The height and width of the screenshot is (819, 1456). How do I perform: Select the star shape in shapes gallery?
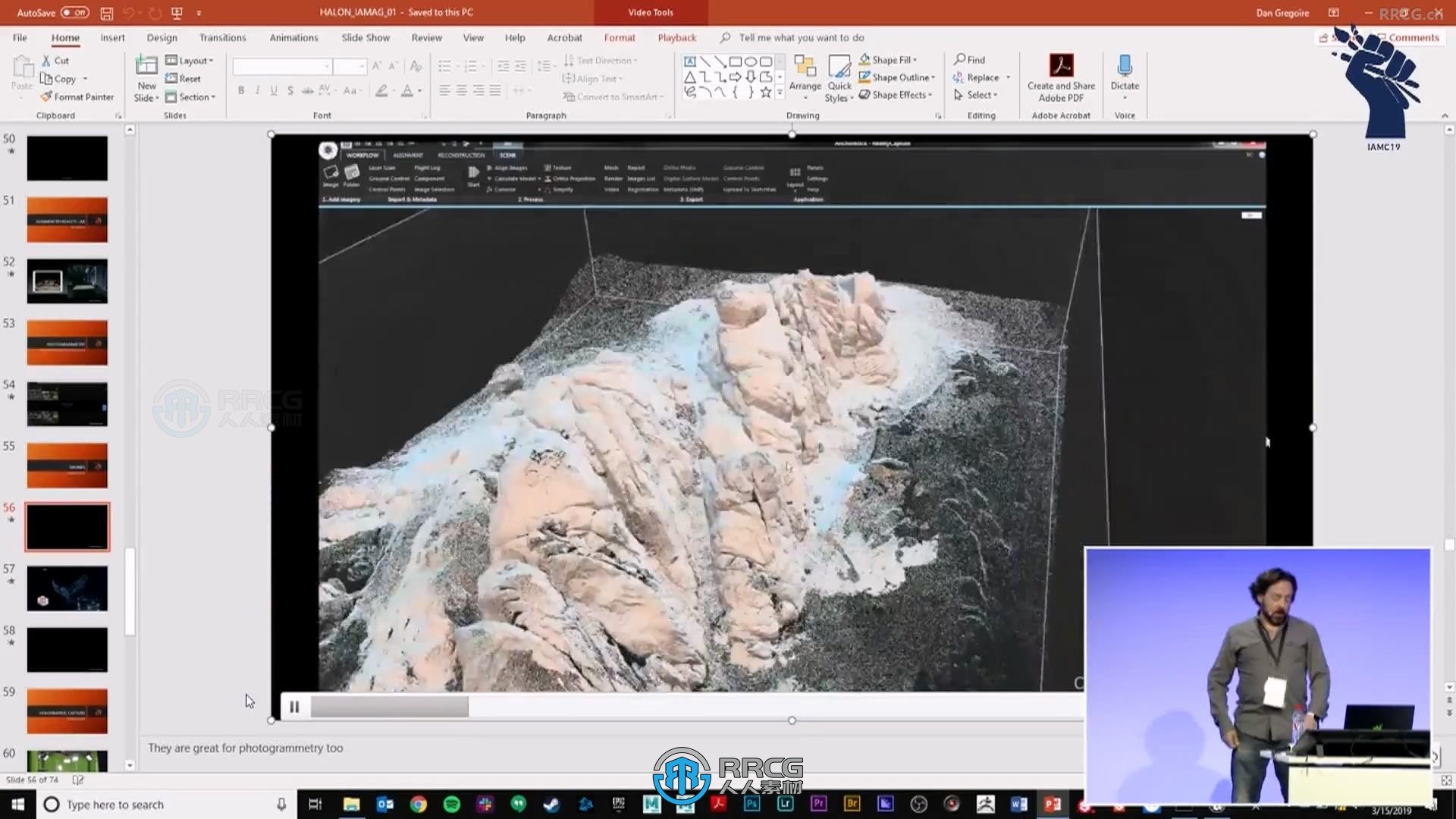pyautogui.click(x=766, y=93)
